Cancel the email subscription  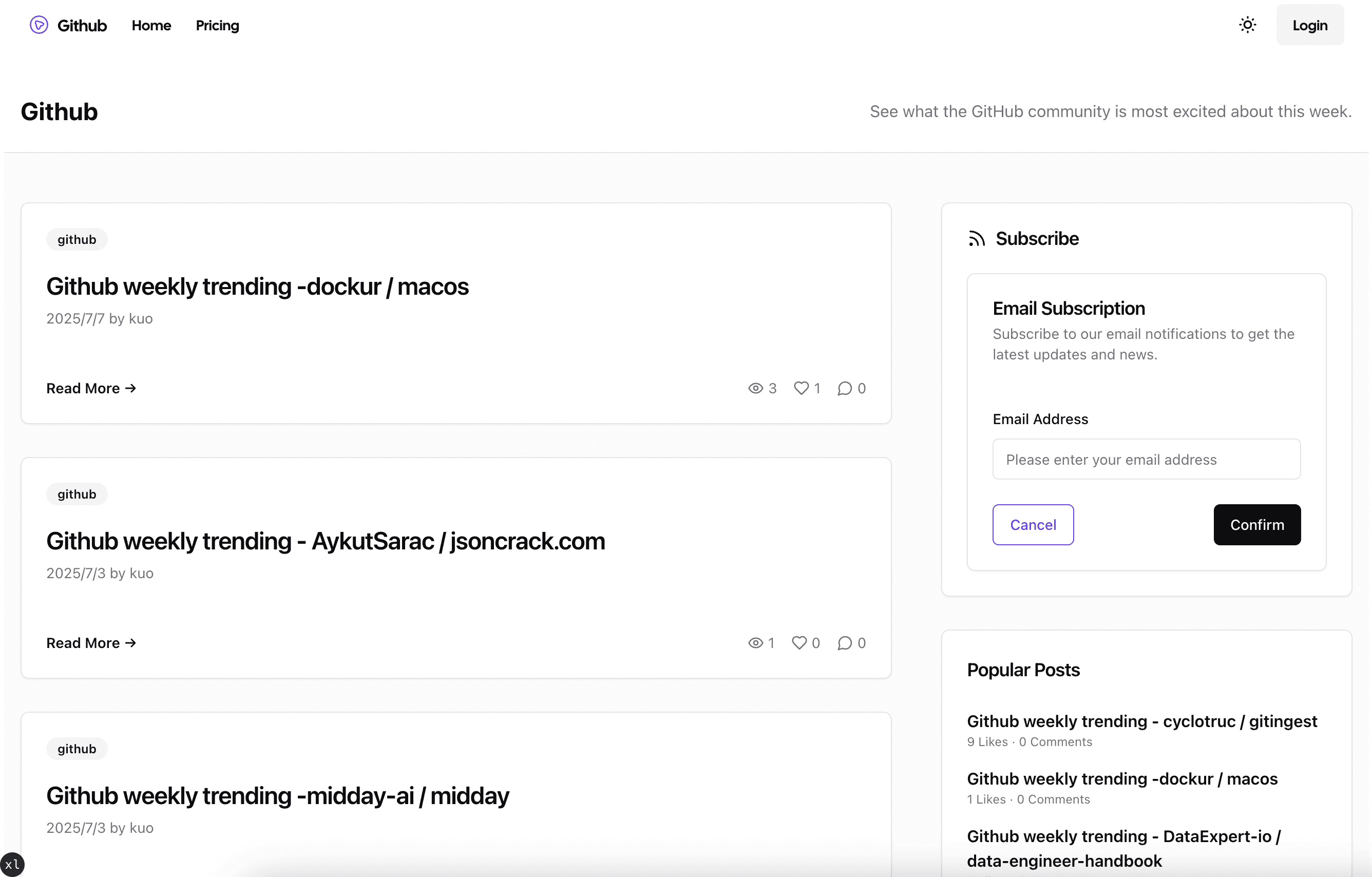1033,524
